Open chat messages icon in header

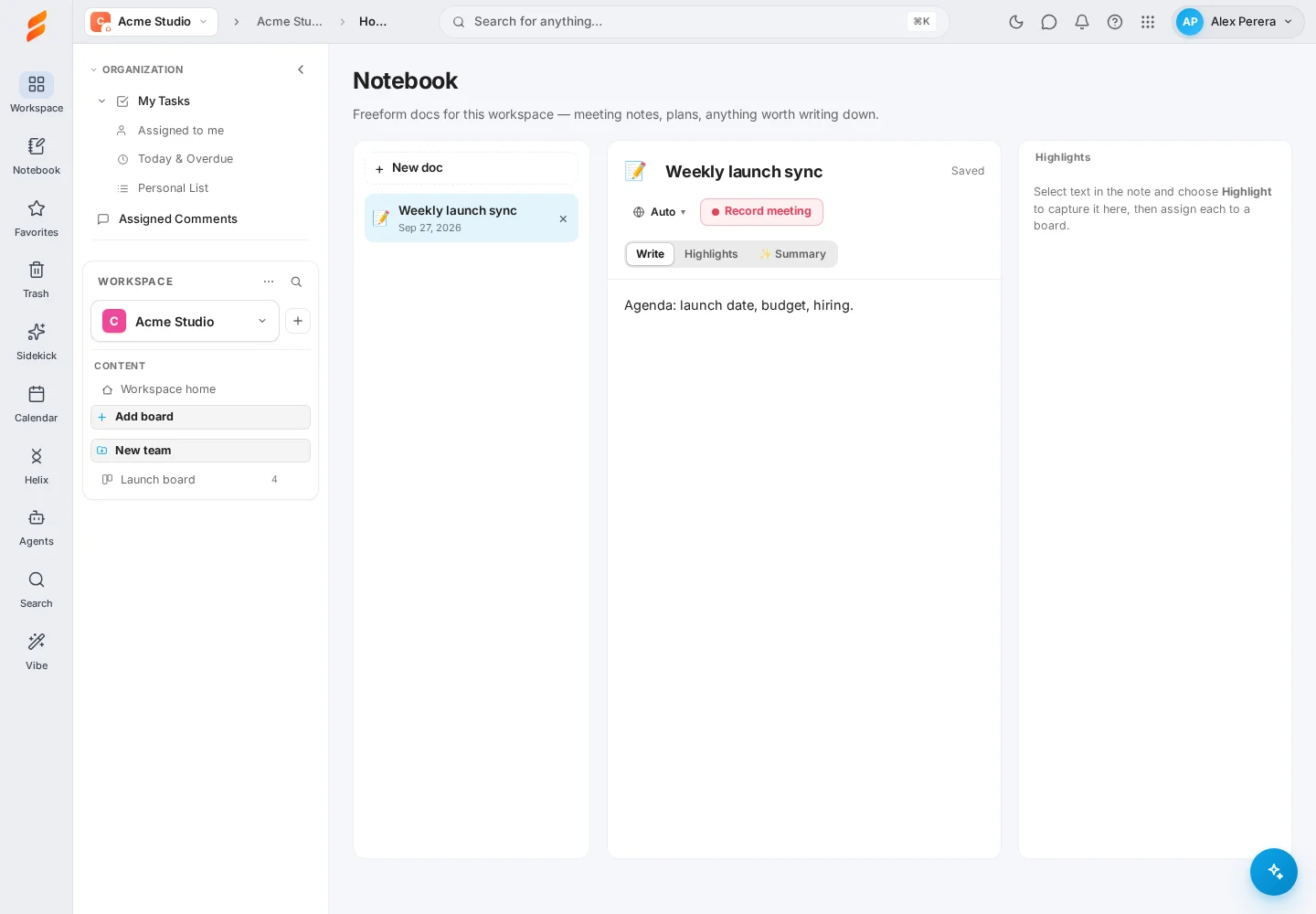pyautogui.click(x=1049, y=22)
